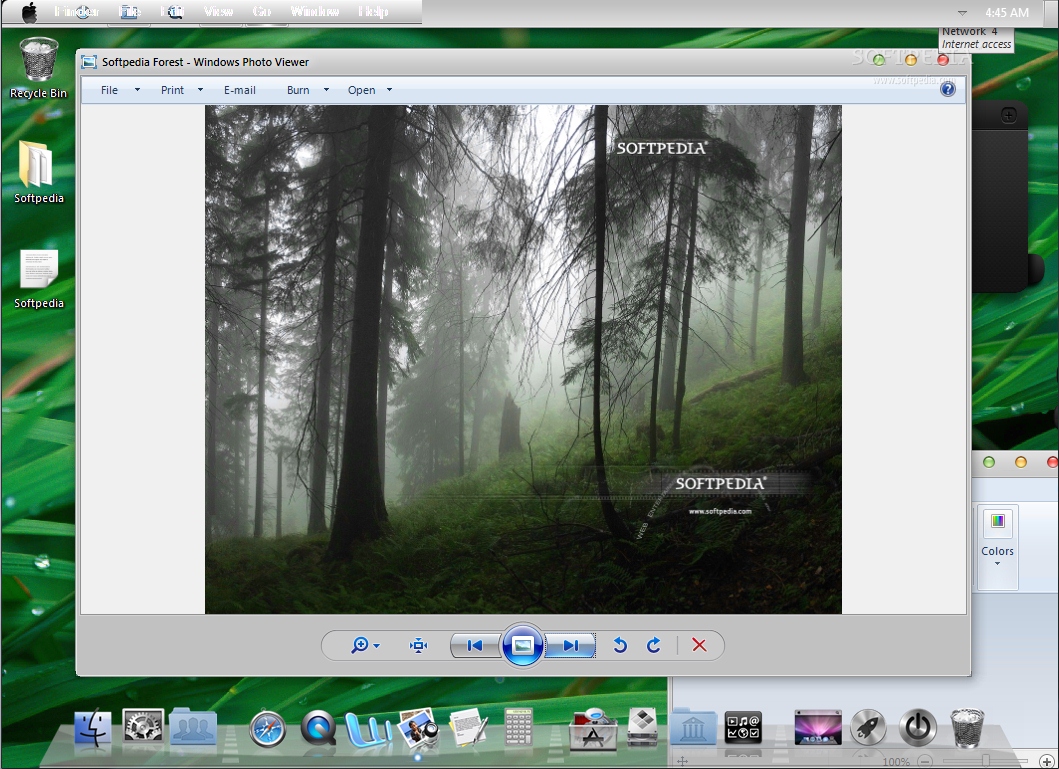Screen dimensions: 1059x769
Task: Show hidden icons arrow beside the clock
Action: [x=962, y=13]
